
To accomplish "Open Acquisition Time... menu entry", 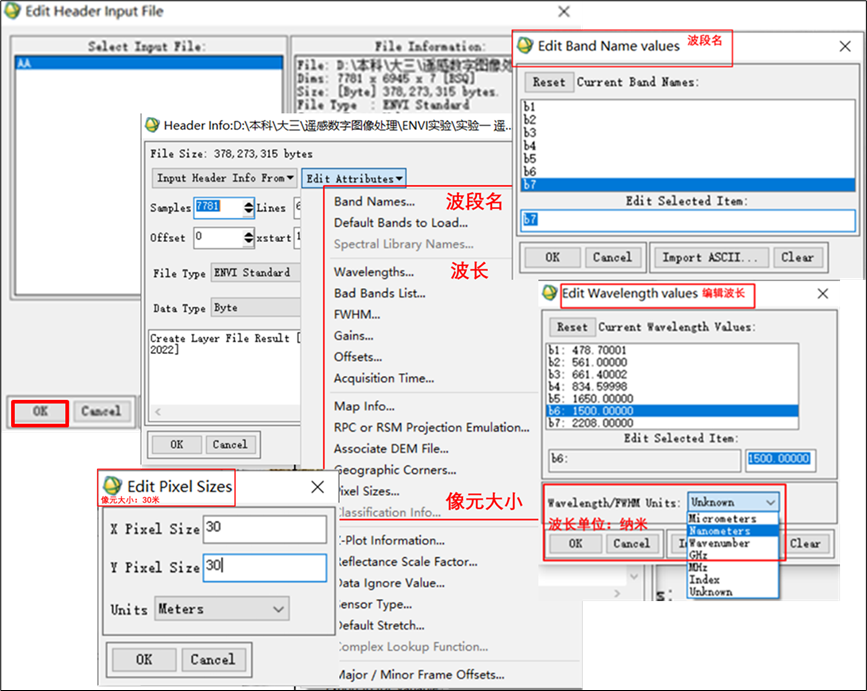I will pyautogui.click(x=384, y=378).
